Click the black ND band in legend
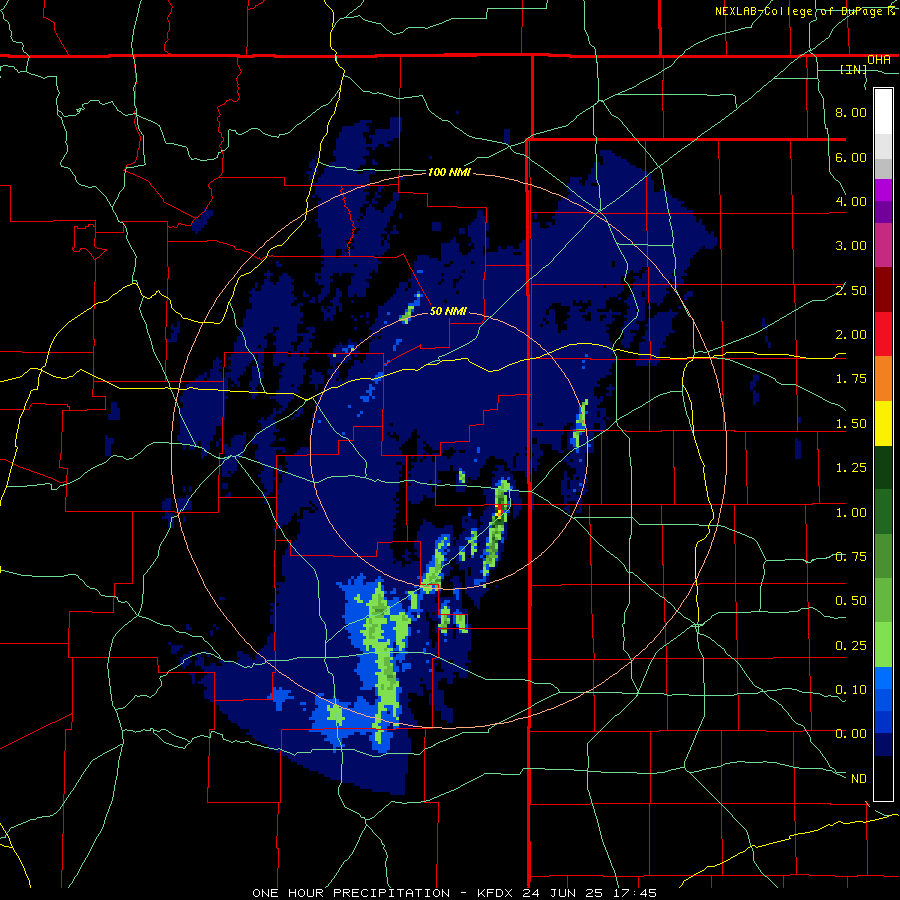Image resolution: width=900 pixels, height=900 pixels. tap(883, 778)
